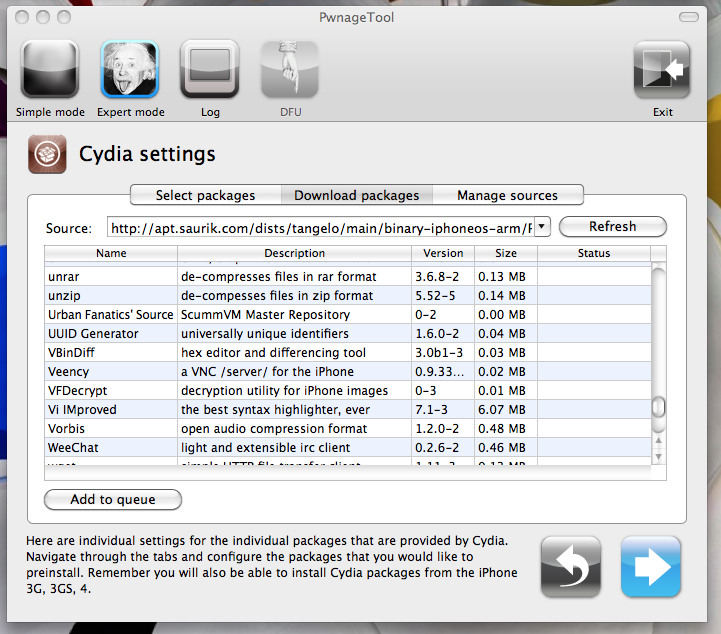721x634 pixels.
Task: Sort by Size column header
Action: coord(506,253)
